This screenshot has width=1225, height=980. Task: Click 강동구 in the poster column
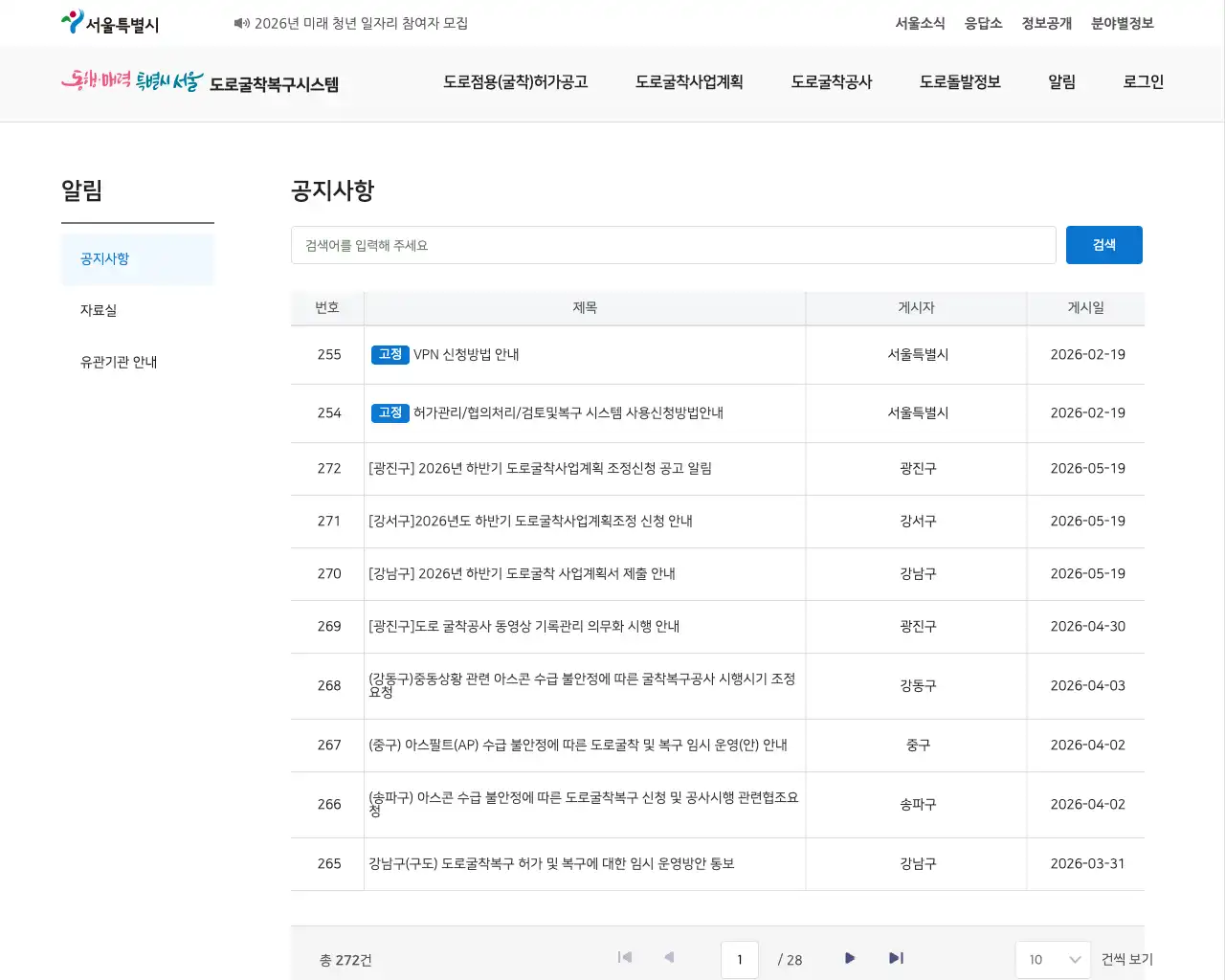[918, 685]
